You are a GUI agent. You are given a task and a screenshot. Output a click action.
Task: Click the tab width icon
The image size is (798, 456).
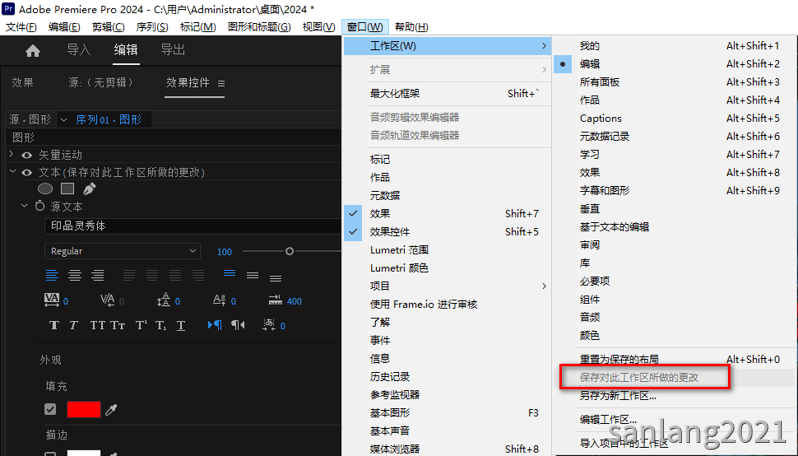click(275, 300)
